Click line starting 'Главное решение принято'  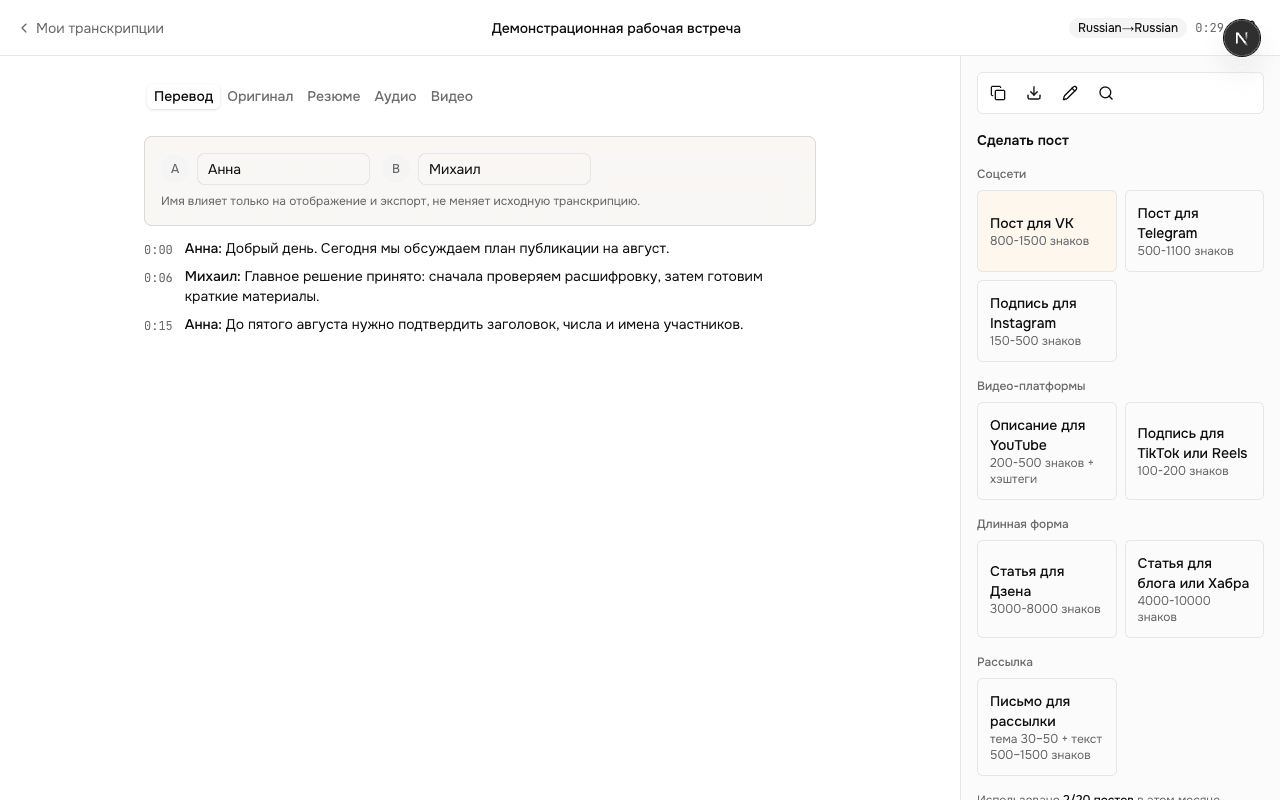point(474,286)
